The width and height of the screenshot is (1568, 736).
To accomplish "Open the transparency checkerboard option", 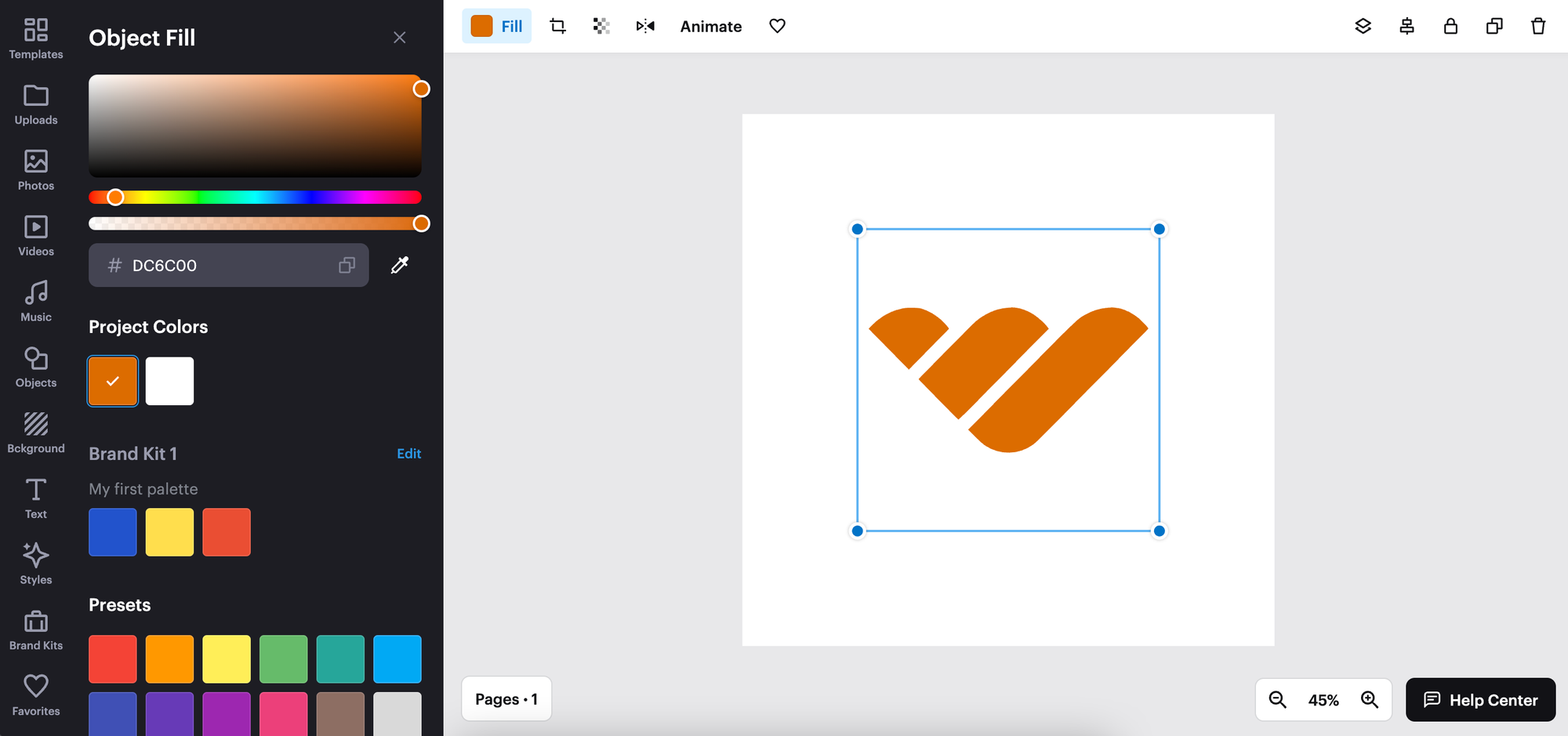I will click(601, 26).
